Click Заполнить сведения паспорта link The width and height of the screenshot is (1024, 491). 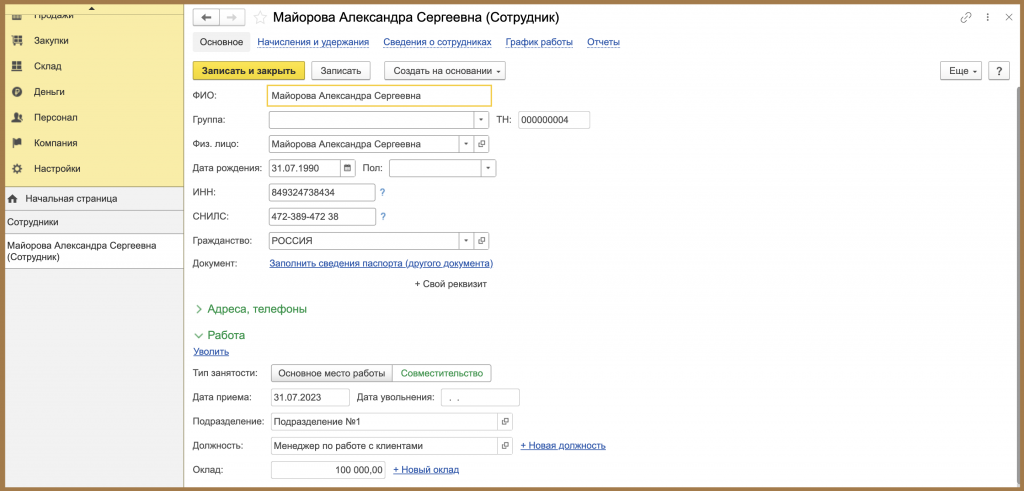(x=381, y=264)
